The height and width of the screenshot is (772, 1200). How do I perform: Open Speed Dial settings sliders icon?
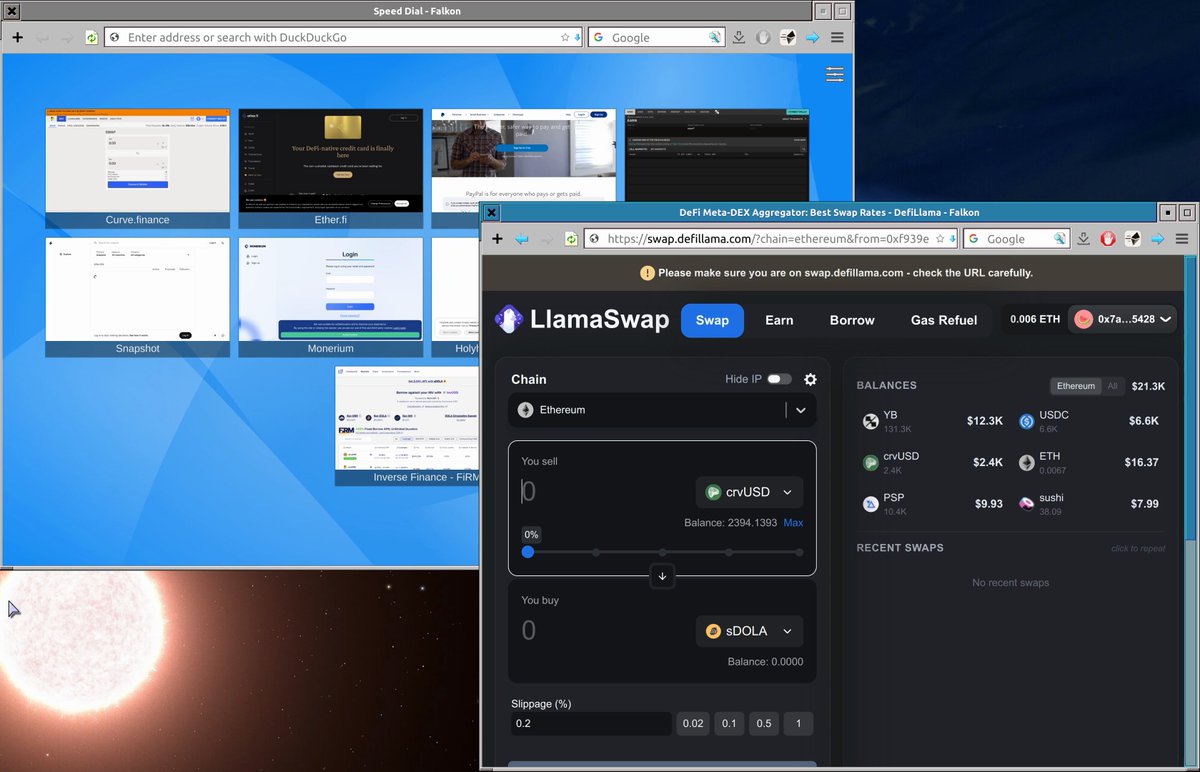[x=835, y=75]
